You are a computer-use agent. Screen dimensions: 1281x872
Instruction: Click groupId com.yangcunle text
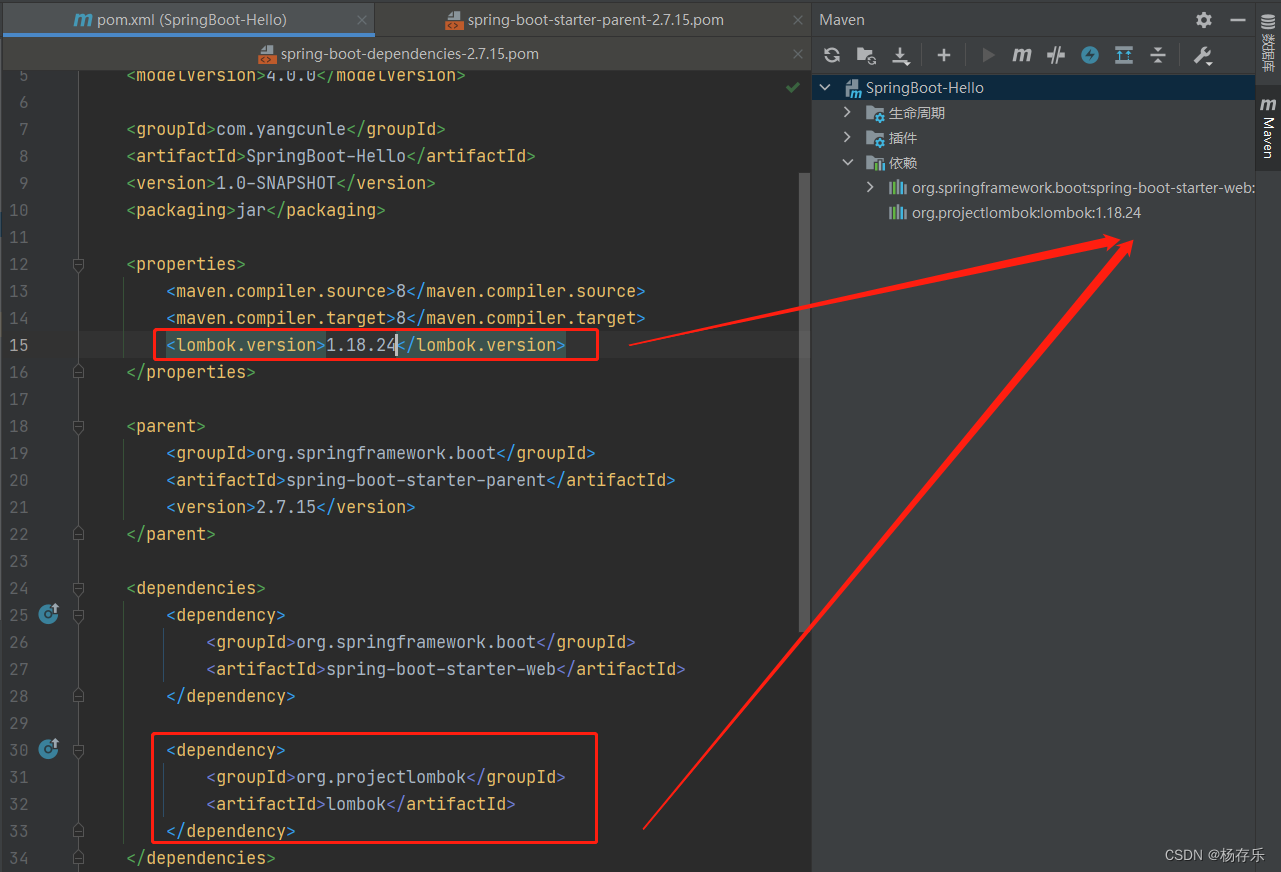tap(281, 129)
